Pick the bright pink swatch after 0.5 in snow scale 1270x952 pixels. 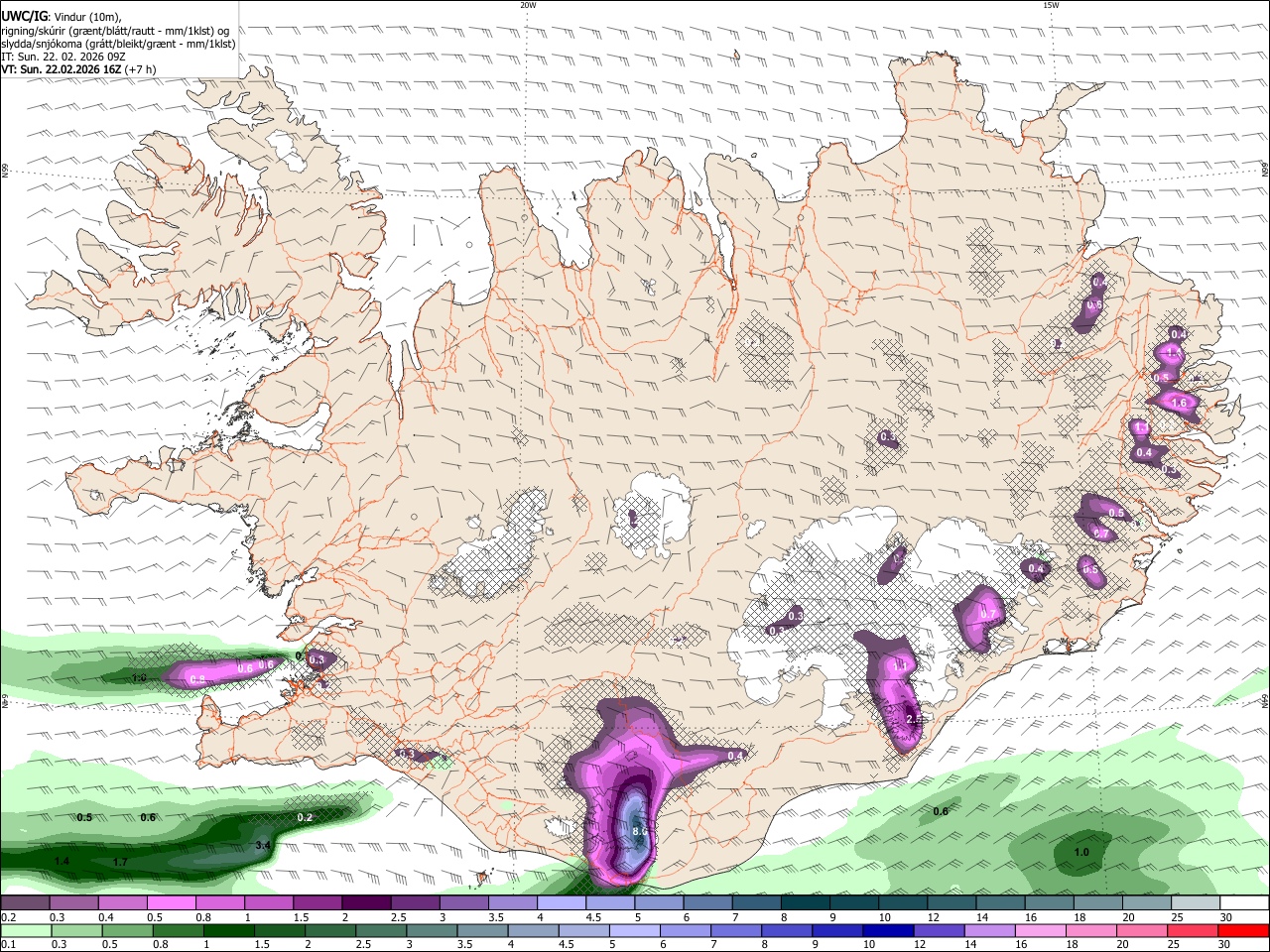point(172,903)
